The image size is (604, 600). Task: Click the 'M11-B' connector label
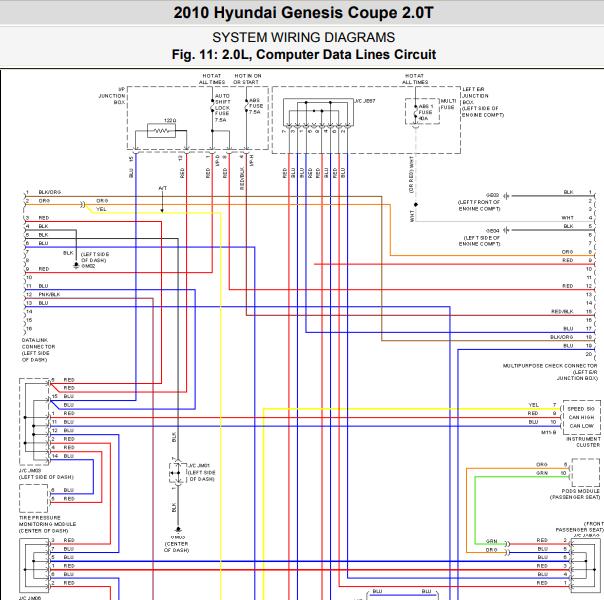[x=549, y=432]
